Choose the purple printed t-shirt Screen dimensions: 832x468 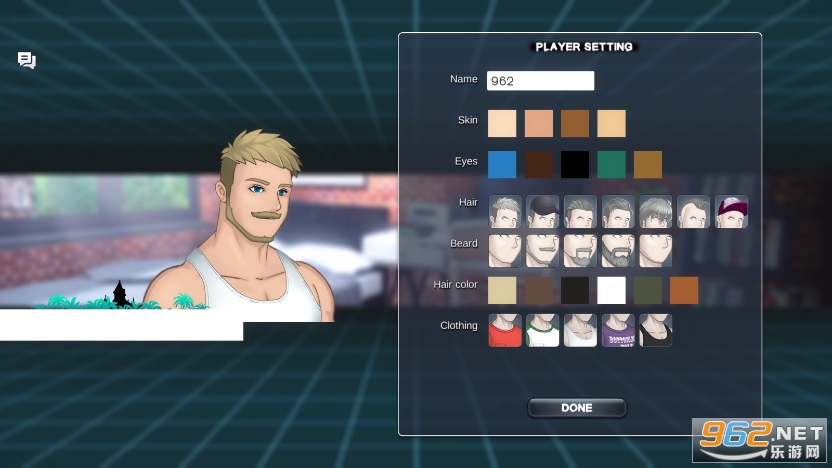pos(618,331)
